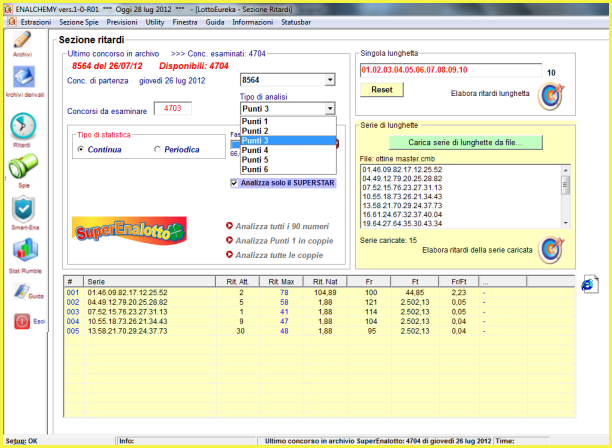Viewport: 612px width, 448px height.
Task: Click target icon for Elabora ritardi della serie caricata
Action: pos(550,250)
